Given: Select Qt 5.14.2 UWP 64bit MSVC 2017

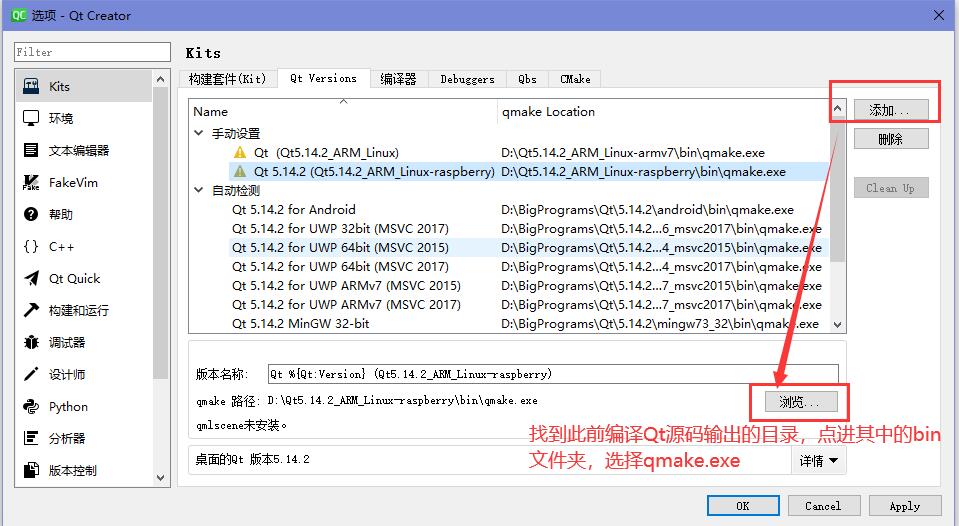Looking at the screenshot, I should 340,266.
